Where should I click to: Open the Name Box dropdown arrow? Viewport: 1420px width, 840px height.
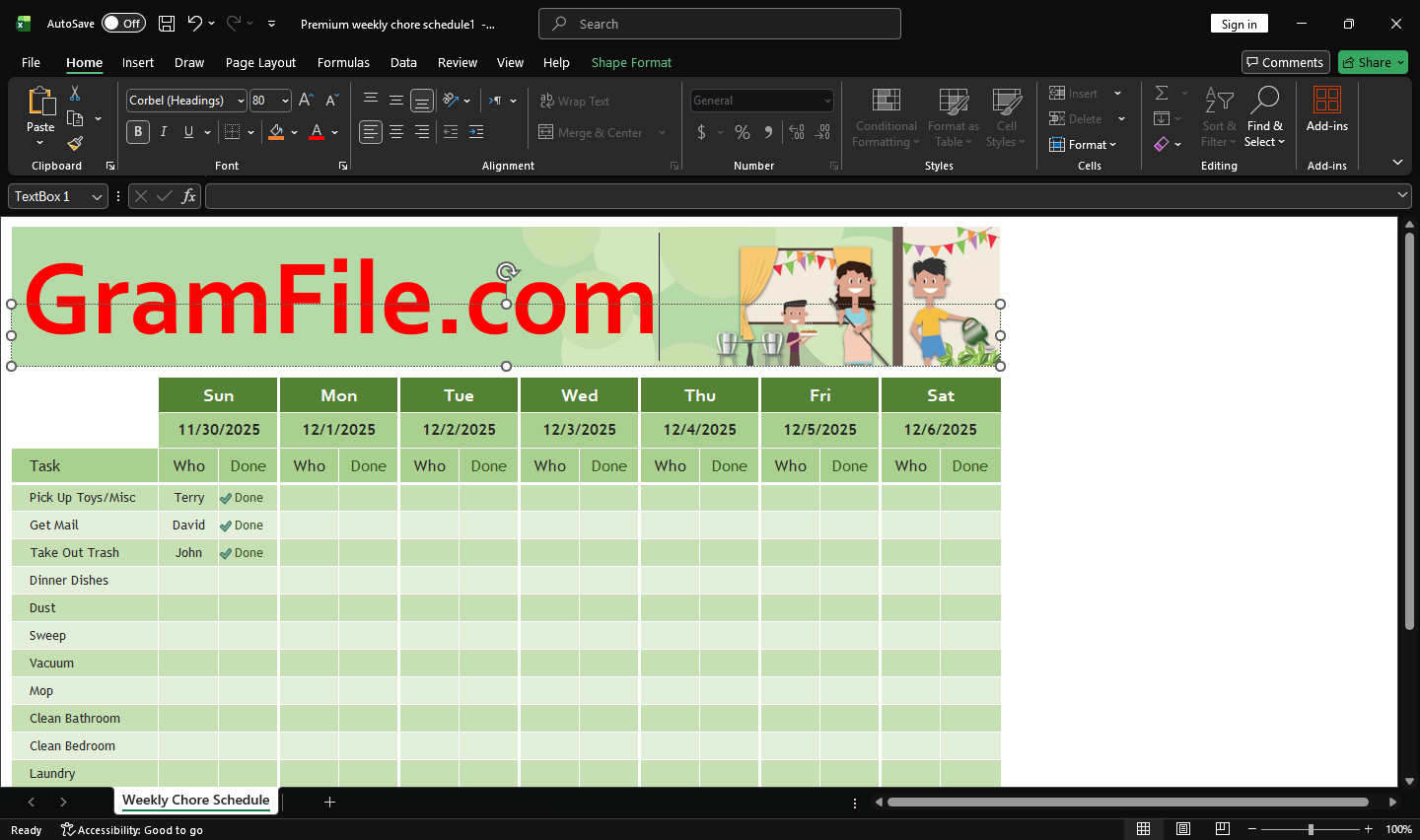[x=97, y=197]
